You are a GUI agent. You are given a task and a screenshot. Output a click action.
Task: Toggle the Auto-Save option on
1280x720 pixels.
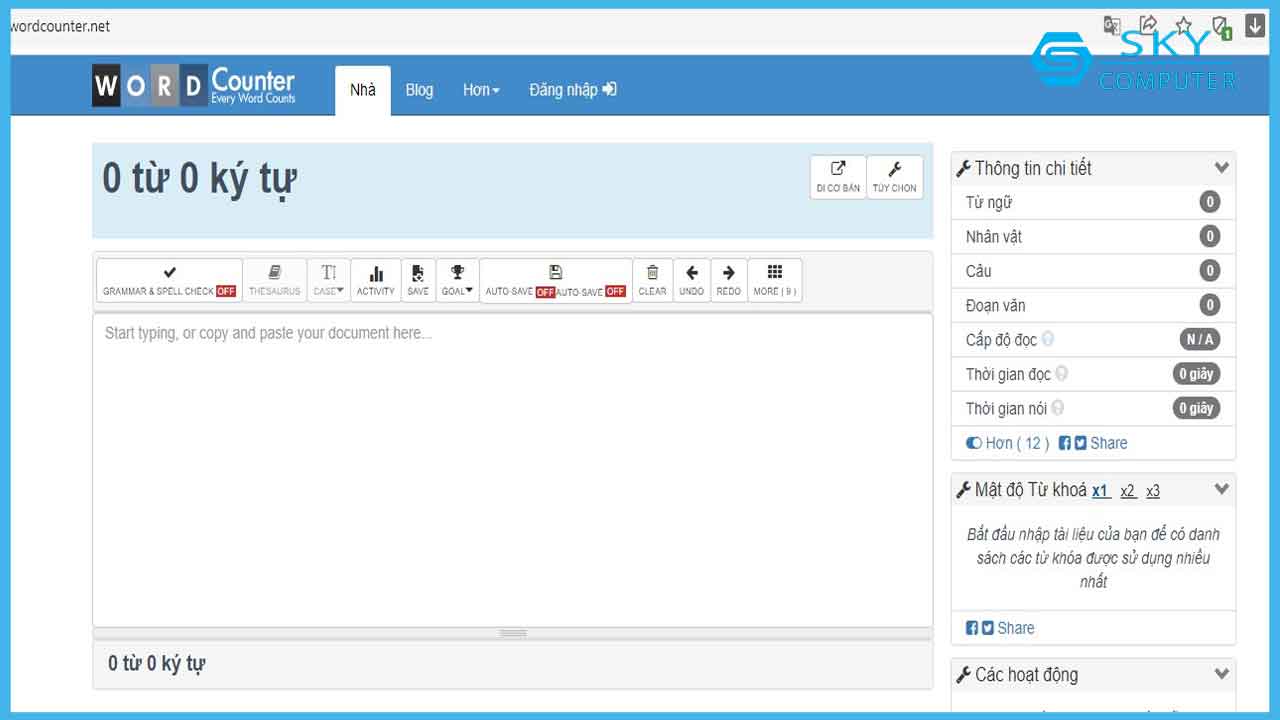(556, 280)
